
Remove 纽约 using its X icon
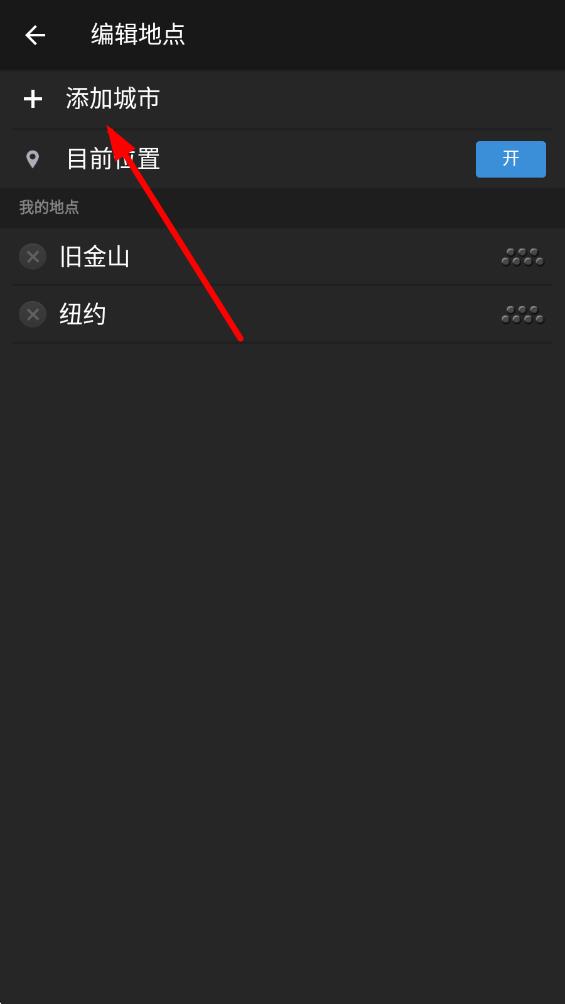(x=33, y=314)
